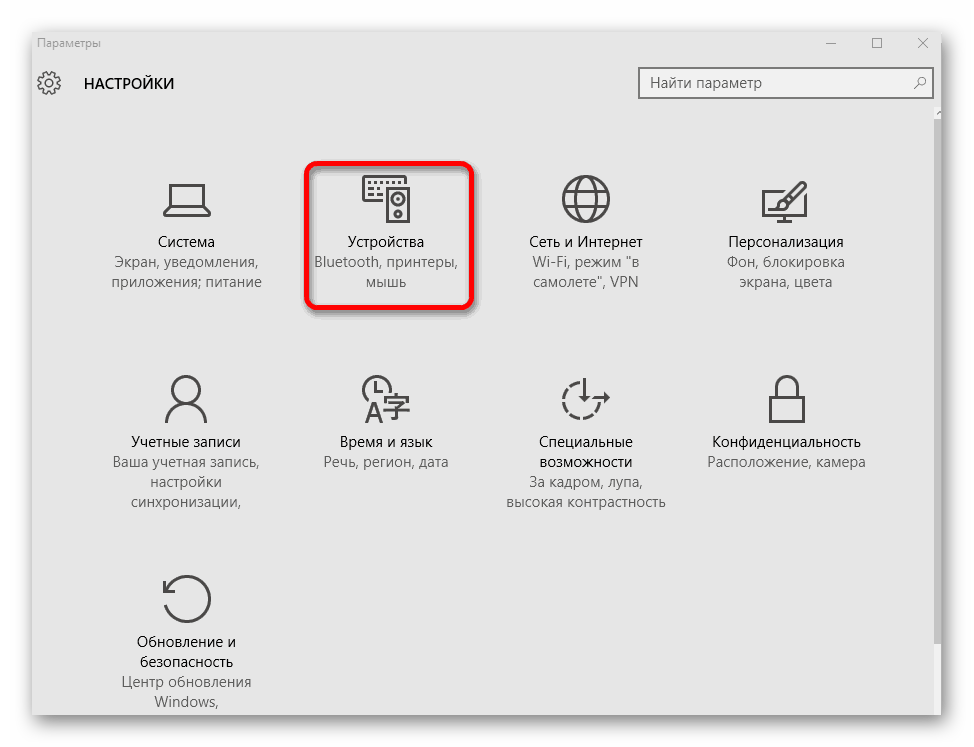
Task: Open the Учетные записи person icon
Action: pos(186,399)
